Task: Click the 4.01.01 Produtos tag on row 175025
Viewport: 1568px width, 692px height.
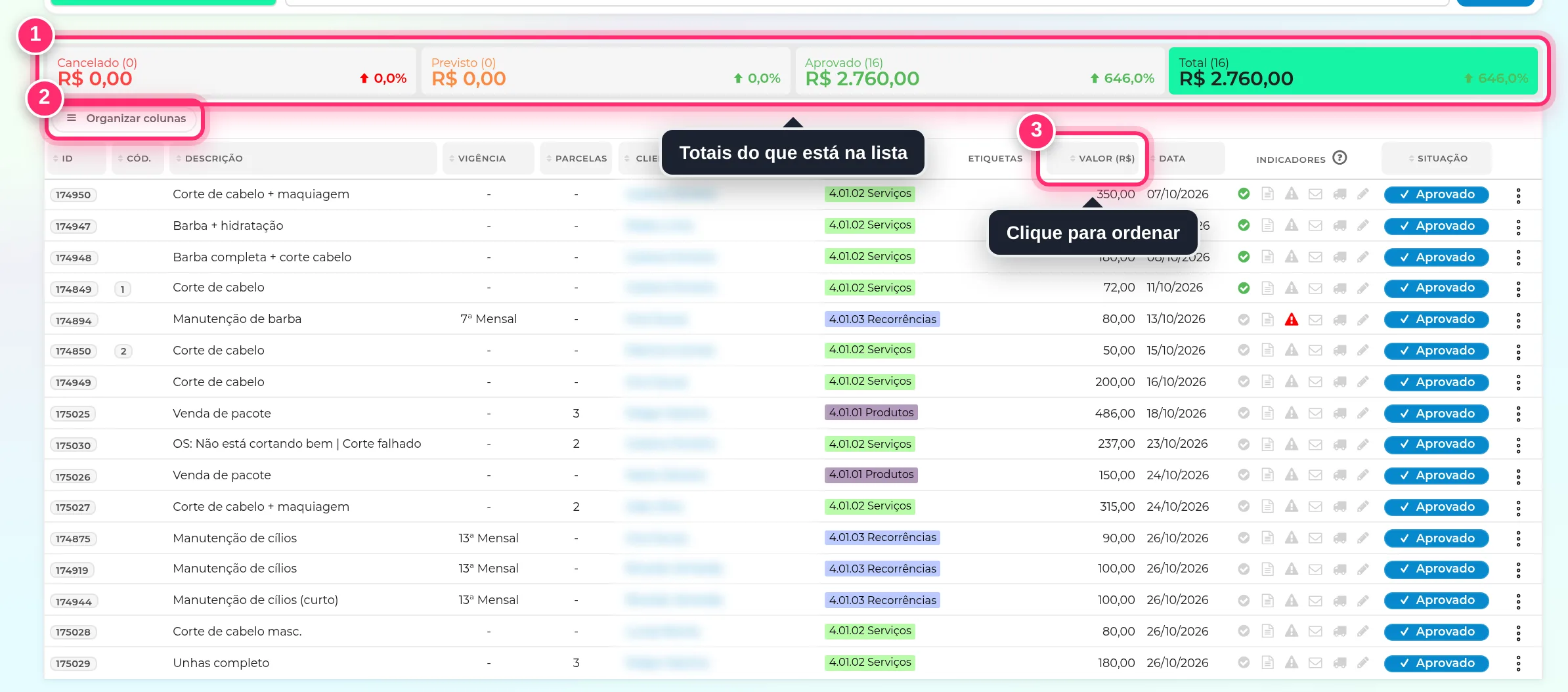Action: pos(871,412)
